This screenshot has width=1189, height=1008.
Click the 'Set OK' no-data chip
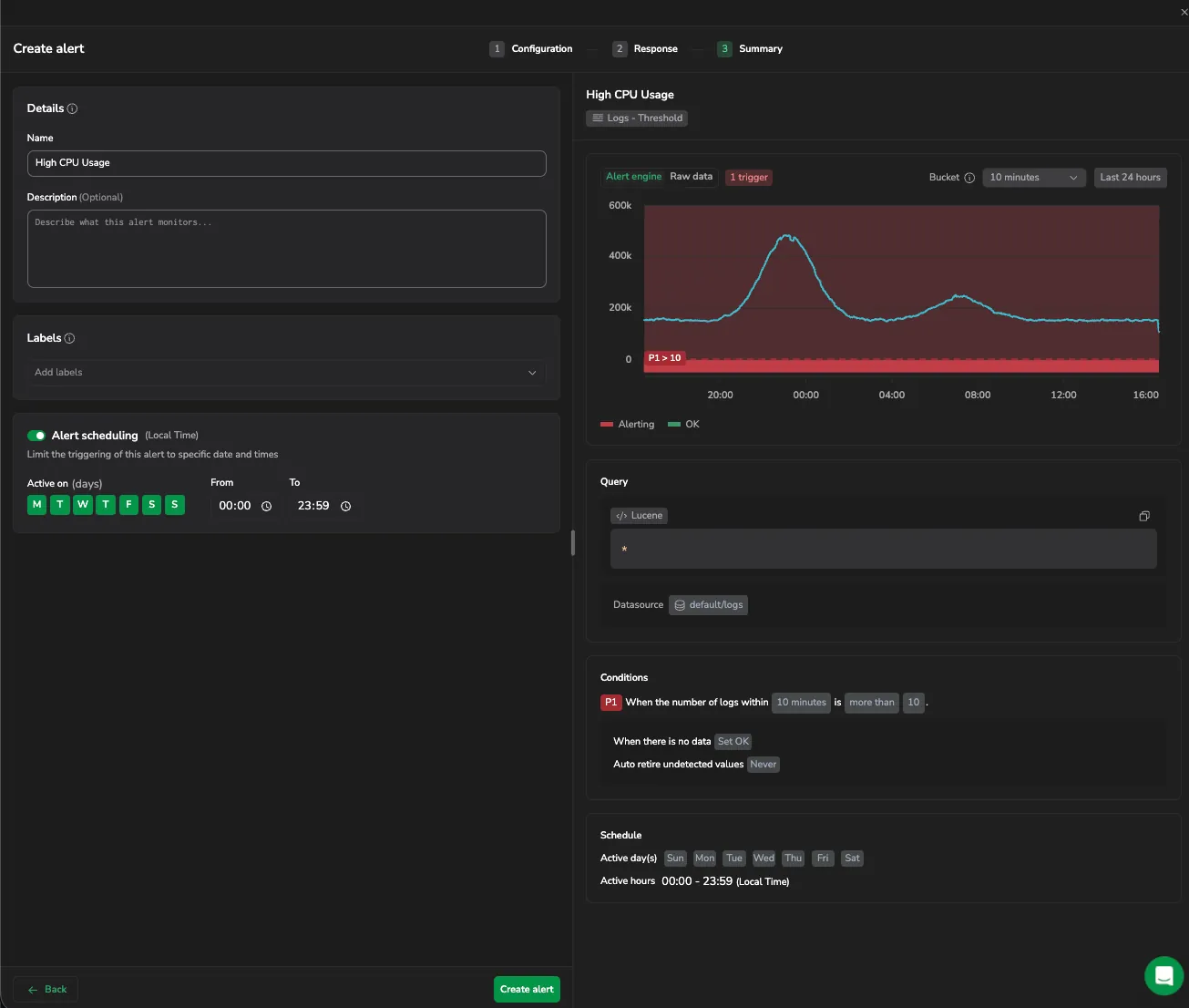pos(733,742)
